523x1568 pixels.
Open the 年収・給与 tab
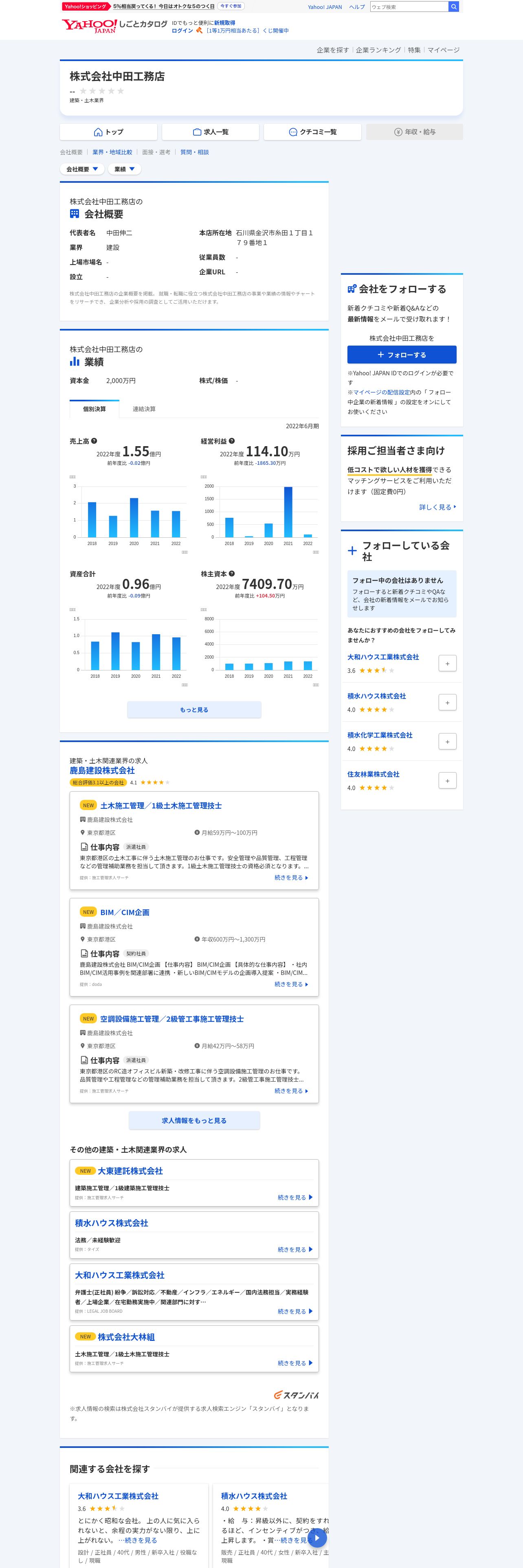pyautogui.click(x=415, y=132)
